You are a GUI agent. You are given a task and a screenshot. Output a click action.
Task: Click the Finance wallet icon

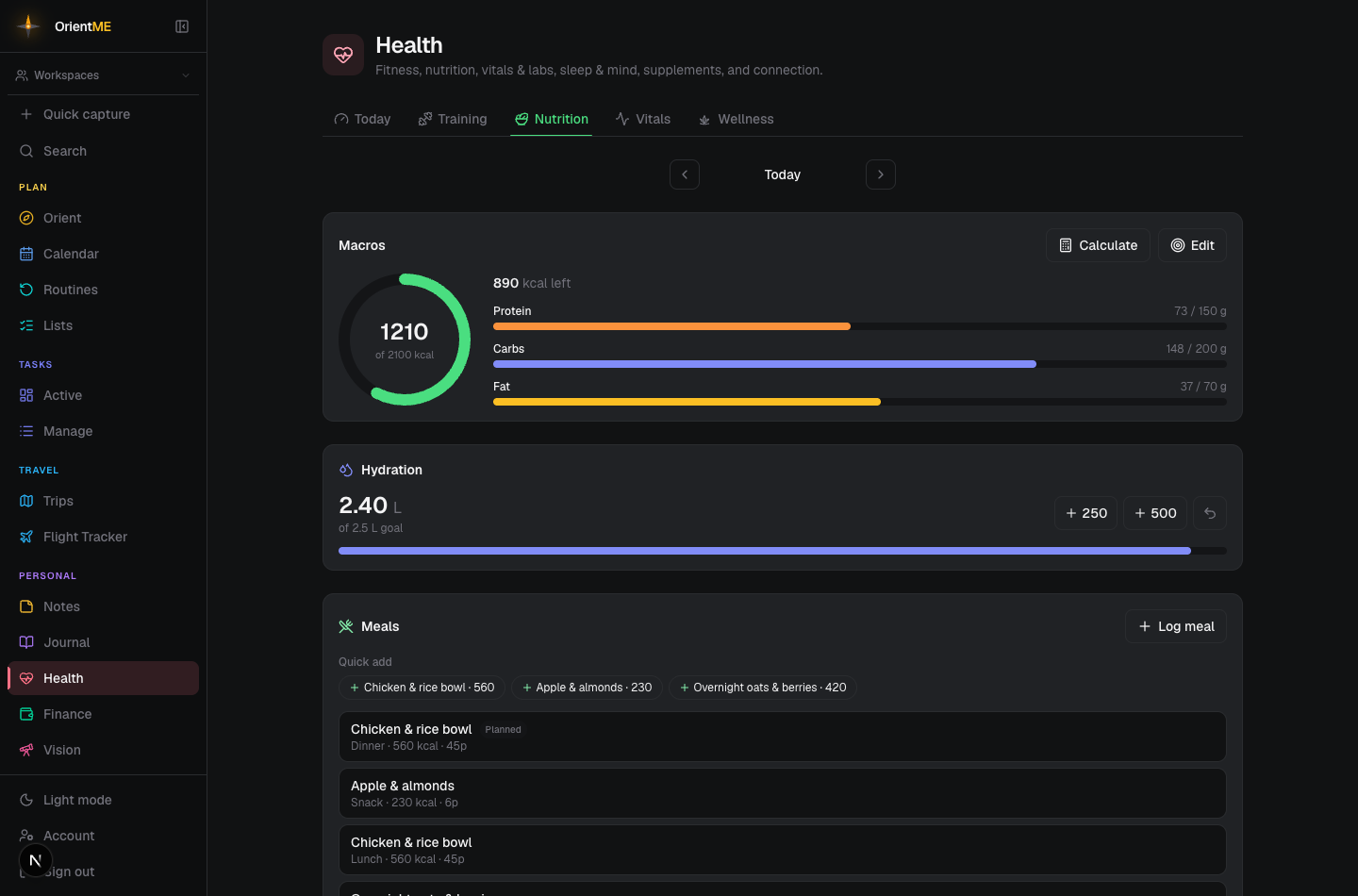point(26,714)
